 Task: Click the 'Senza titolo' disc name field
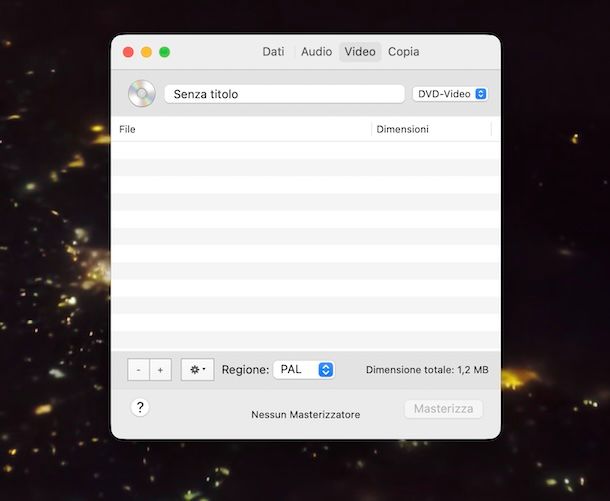[x=284, y=94]
